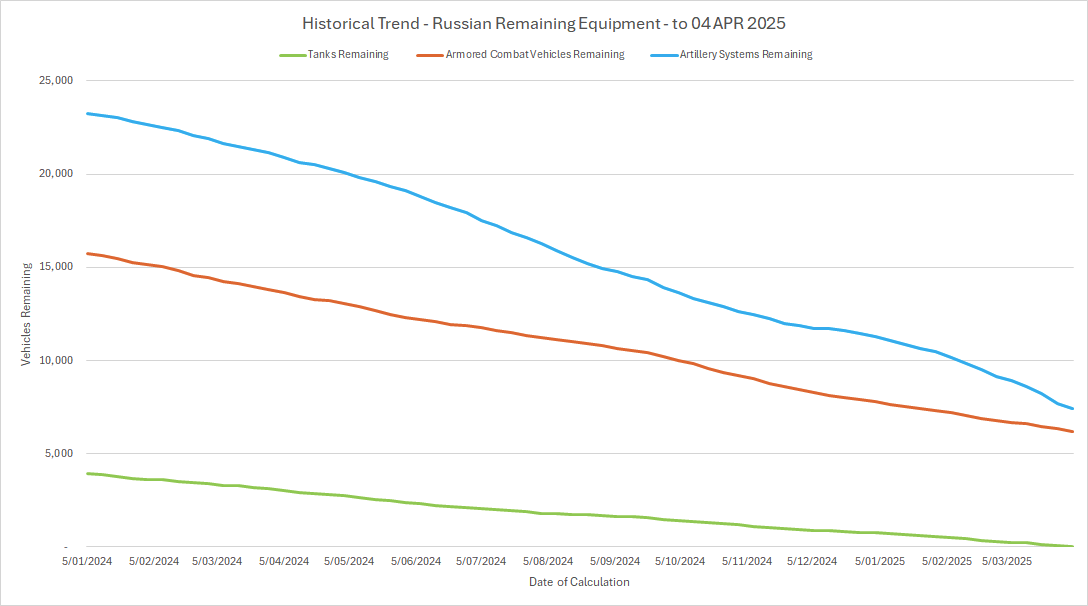1088x606 pixels.
Task: Click the right end of the blue artillery line
Action: [x=1072, y=408]
